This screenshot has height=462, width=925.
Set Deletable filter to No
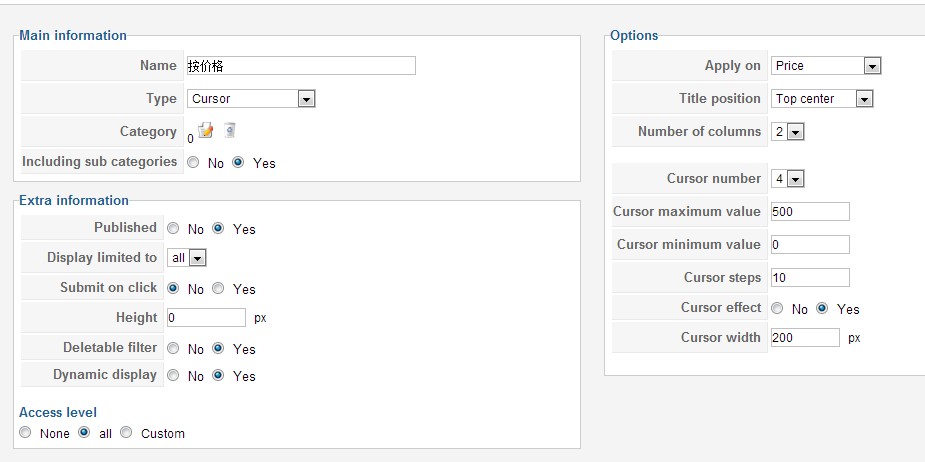(x=173, y=348)
